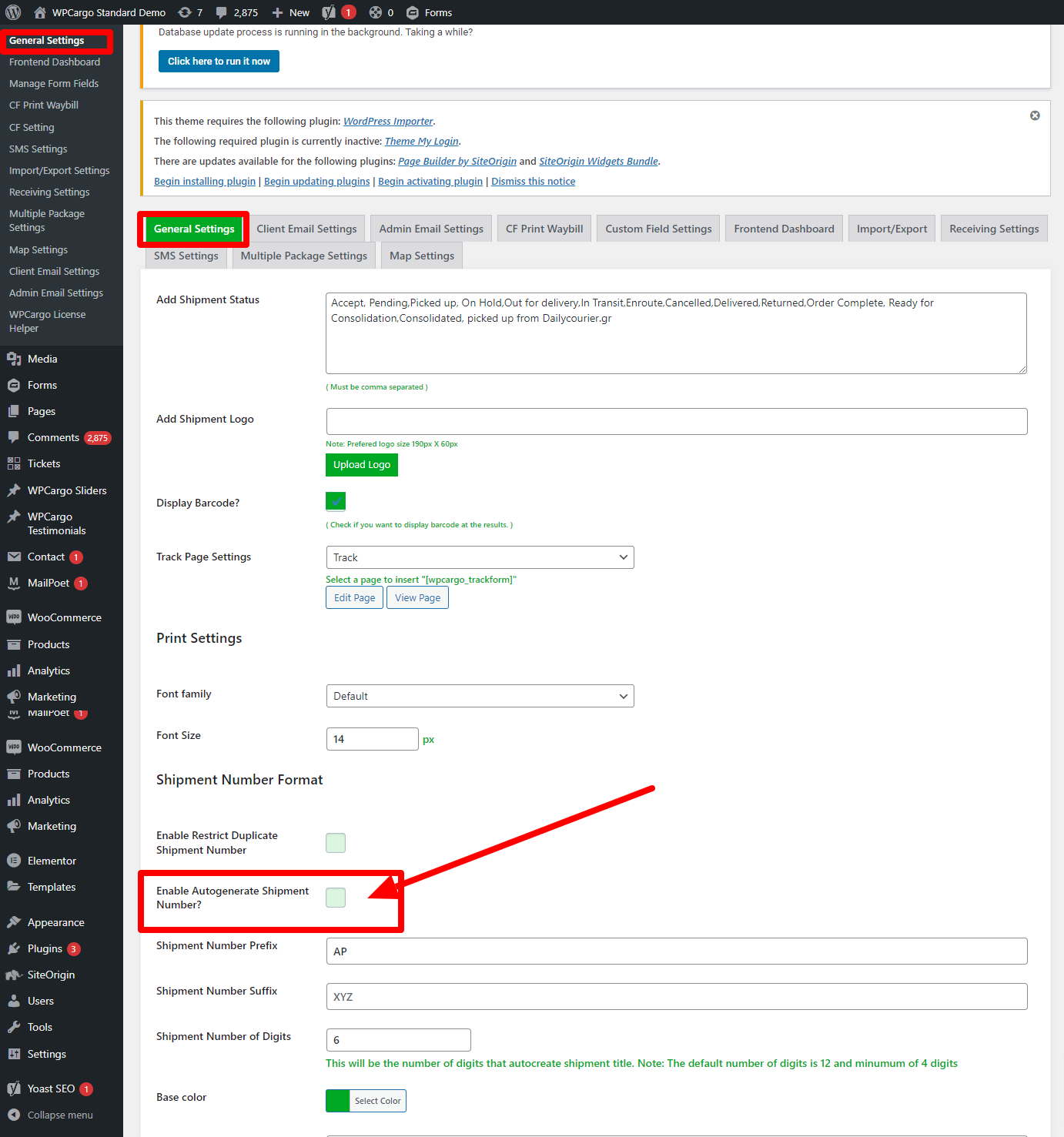Open WPCargo License Helper submenu item
This screenshot has height=1137, width=1064.
48,321
